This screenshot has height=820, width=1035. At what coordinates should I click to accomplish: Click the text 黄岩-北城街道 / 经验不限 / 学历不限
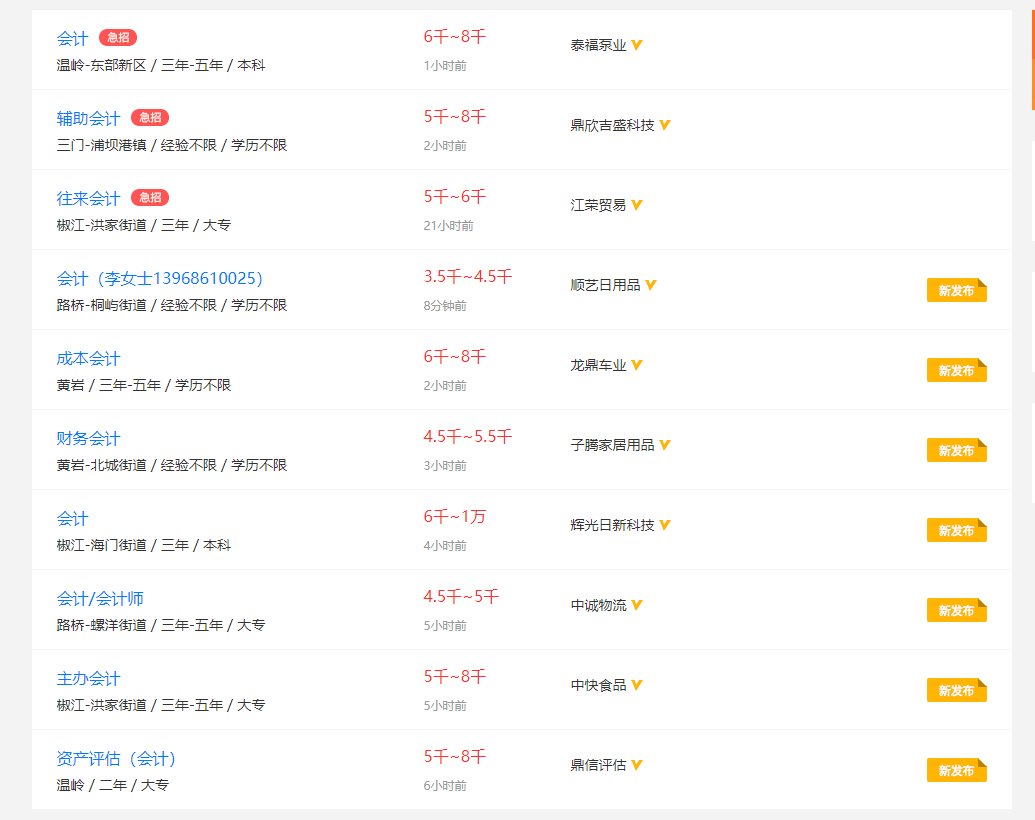(x=172, y=465)
